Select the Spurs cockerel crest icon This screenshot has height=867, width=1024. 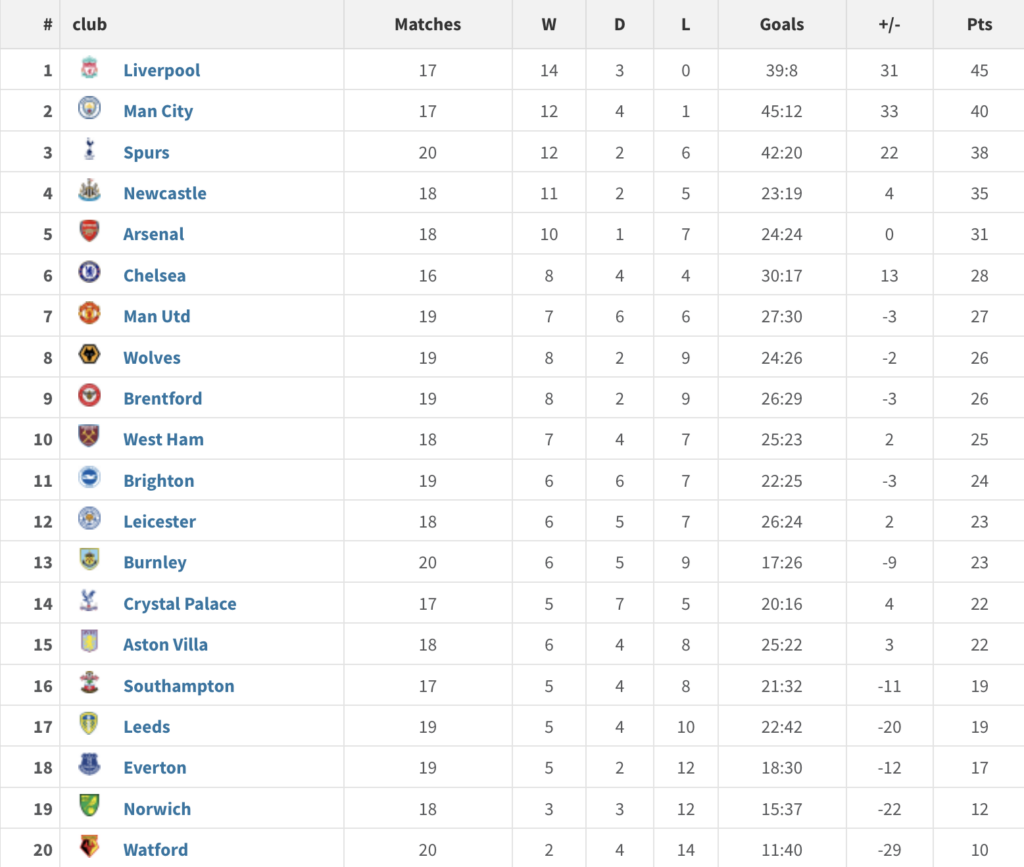(x=89, y=149)
